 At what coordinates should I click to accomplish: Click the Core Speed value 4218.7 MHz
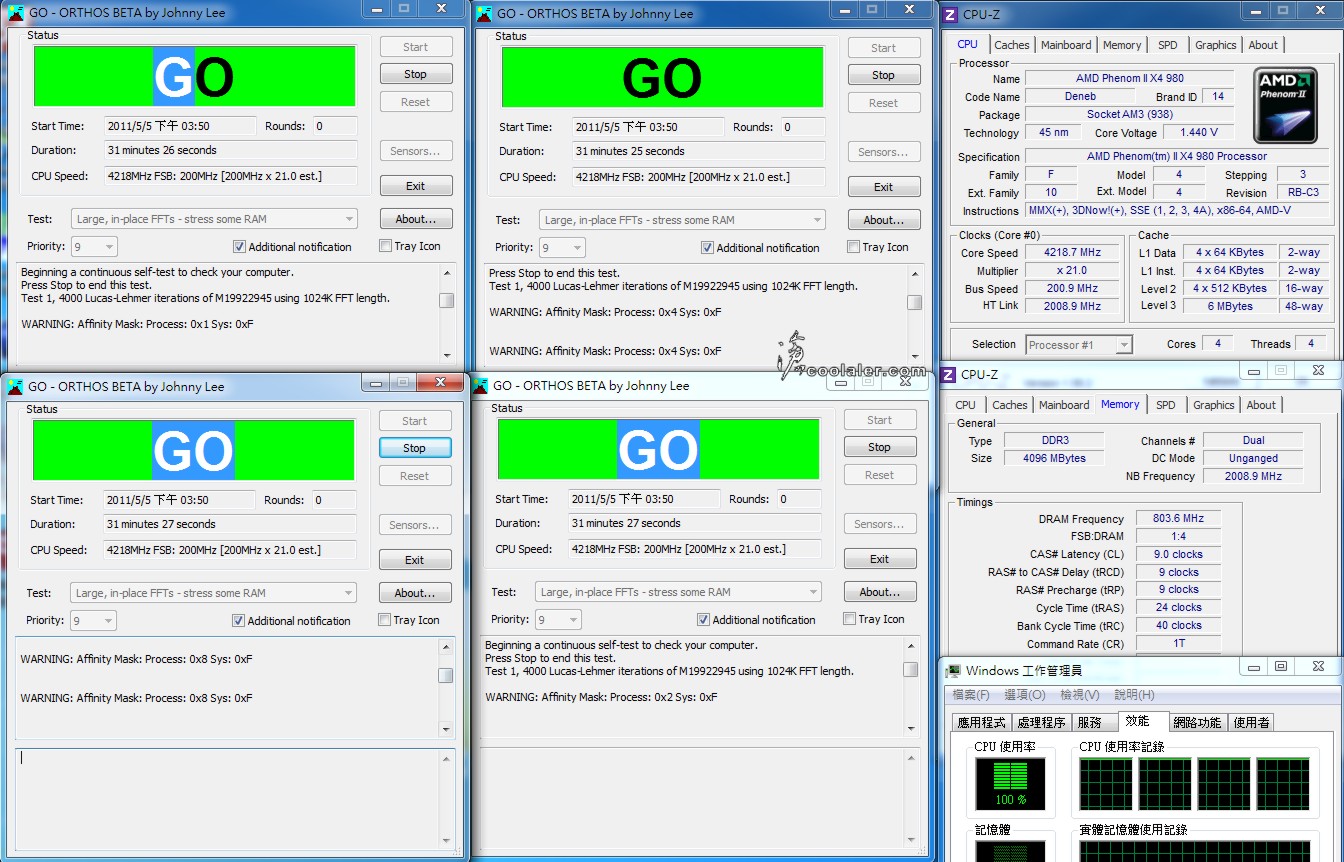[1072, 253]
